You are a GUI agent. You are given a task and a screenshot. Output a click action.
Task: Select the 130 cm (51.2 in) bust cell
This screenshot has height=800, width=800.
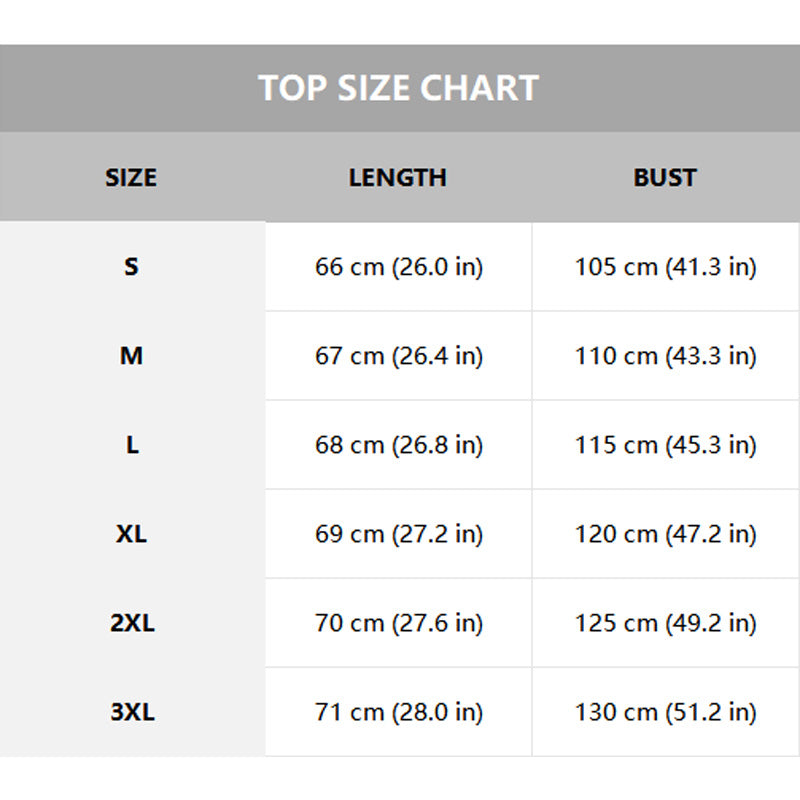click(666, 712)
